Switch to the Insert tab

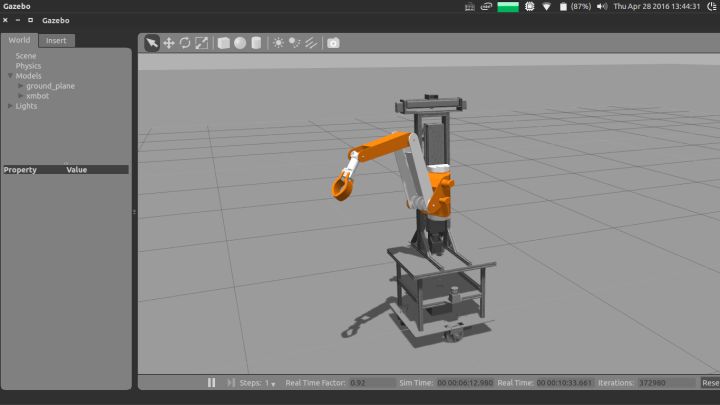tap(56, 41)
